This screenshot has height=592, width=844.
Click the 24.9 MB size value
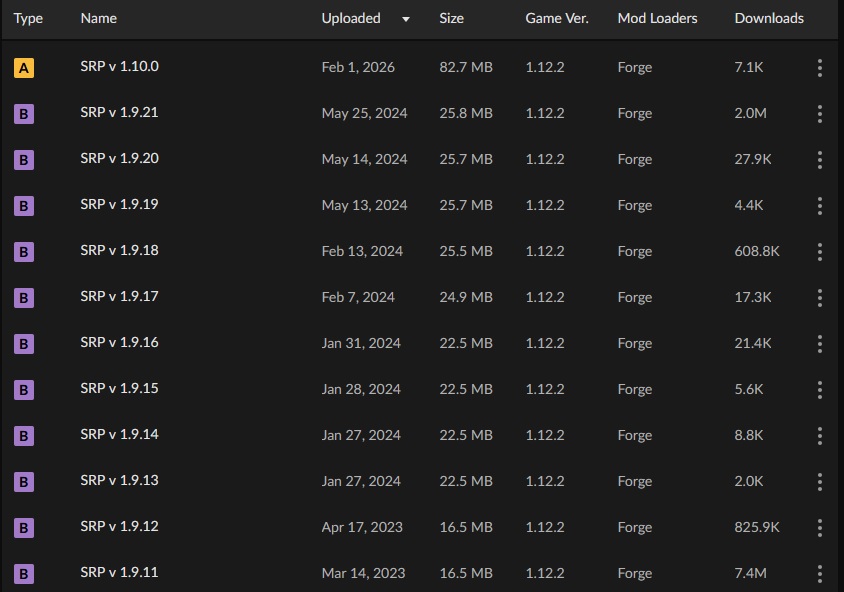coord(466,298)
